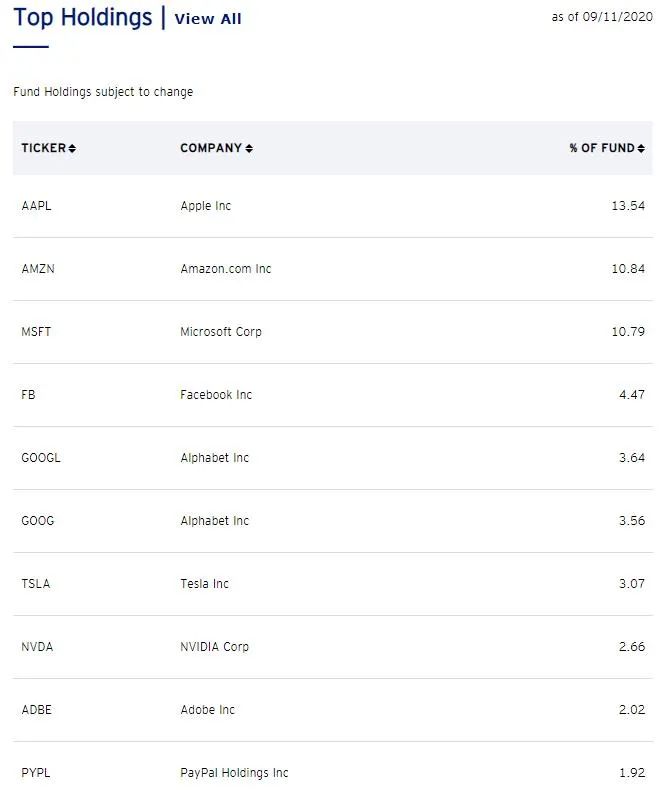Select the MSFT ticker row

coord(36,332)
